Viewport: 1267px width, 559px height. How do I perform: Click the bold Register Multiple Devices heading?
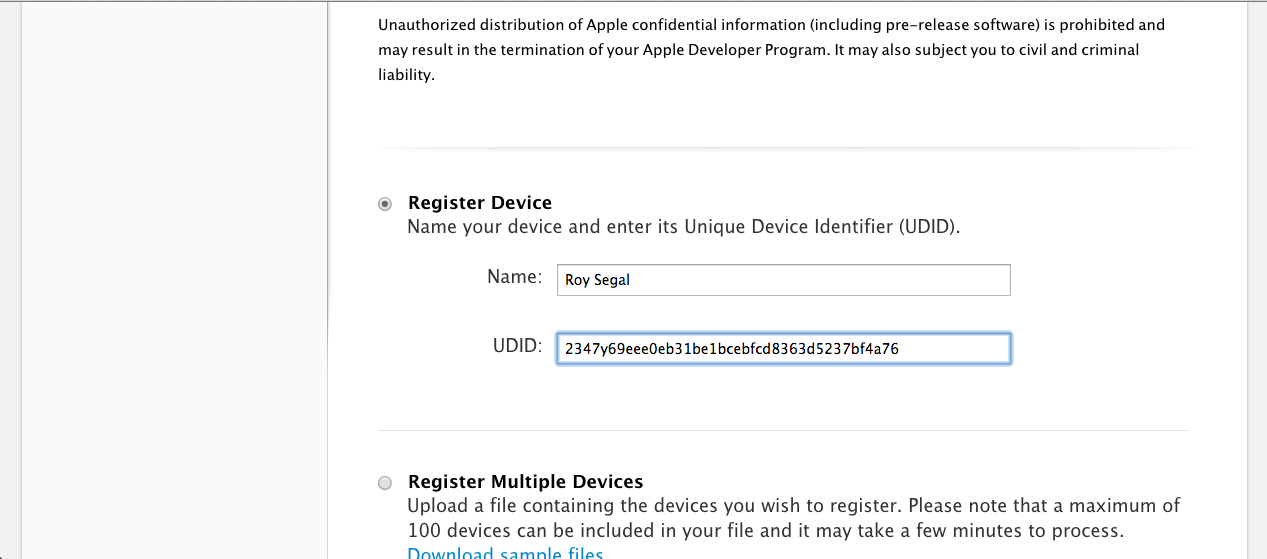[526, 482]
